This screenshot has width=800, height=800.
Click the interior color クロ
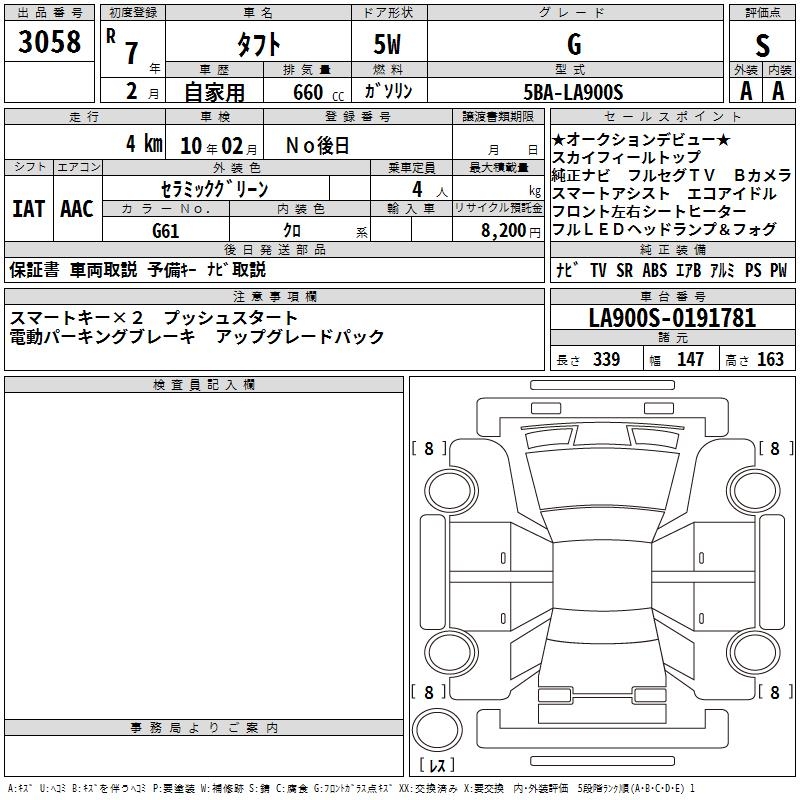click(x=292, y=231)
